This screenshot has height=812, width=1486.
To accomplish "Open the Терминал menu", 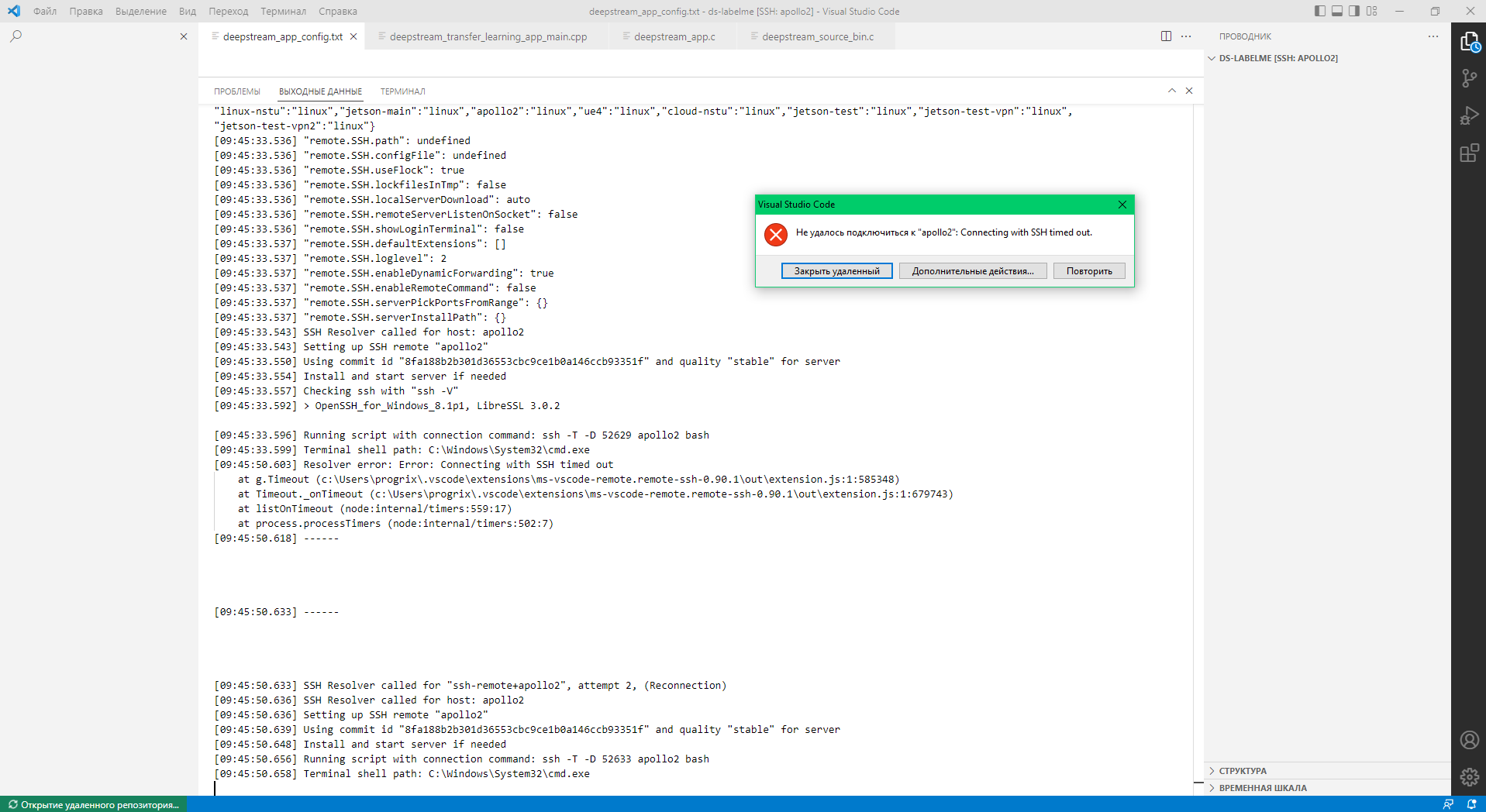I will coord(282,11).
